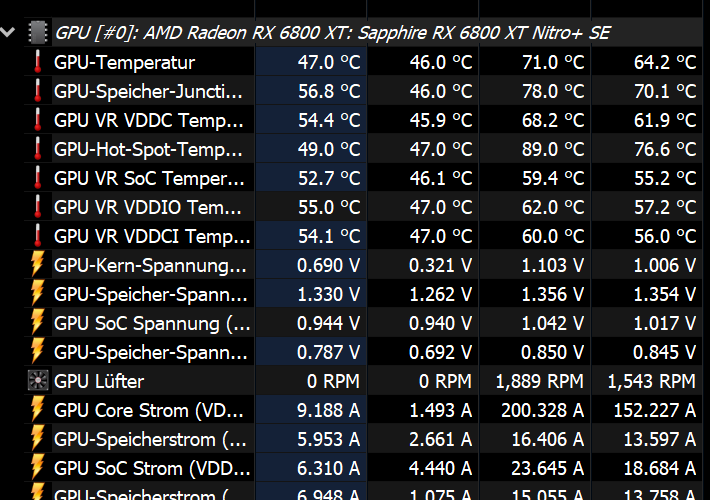Select the GPU Lüfter sensor label

pos(99,381)
